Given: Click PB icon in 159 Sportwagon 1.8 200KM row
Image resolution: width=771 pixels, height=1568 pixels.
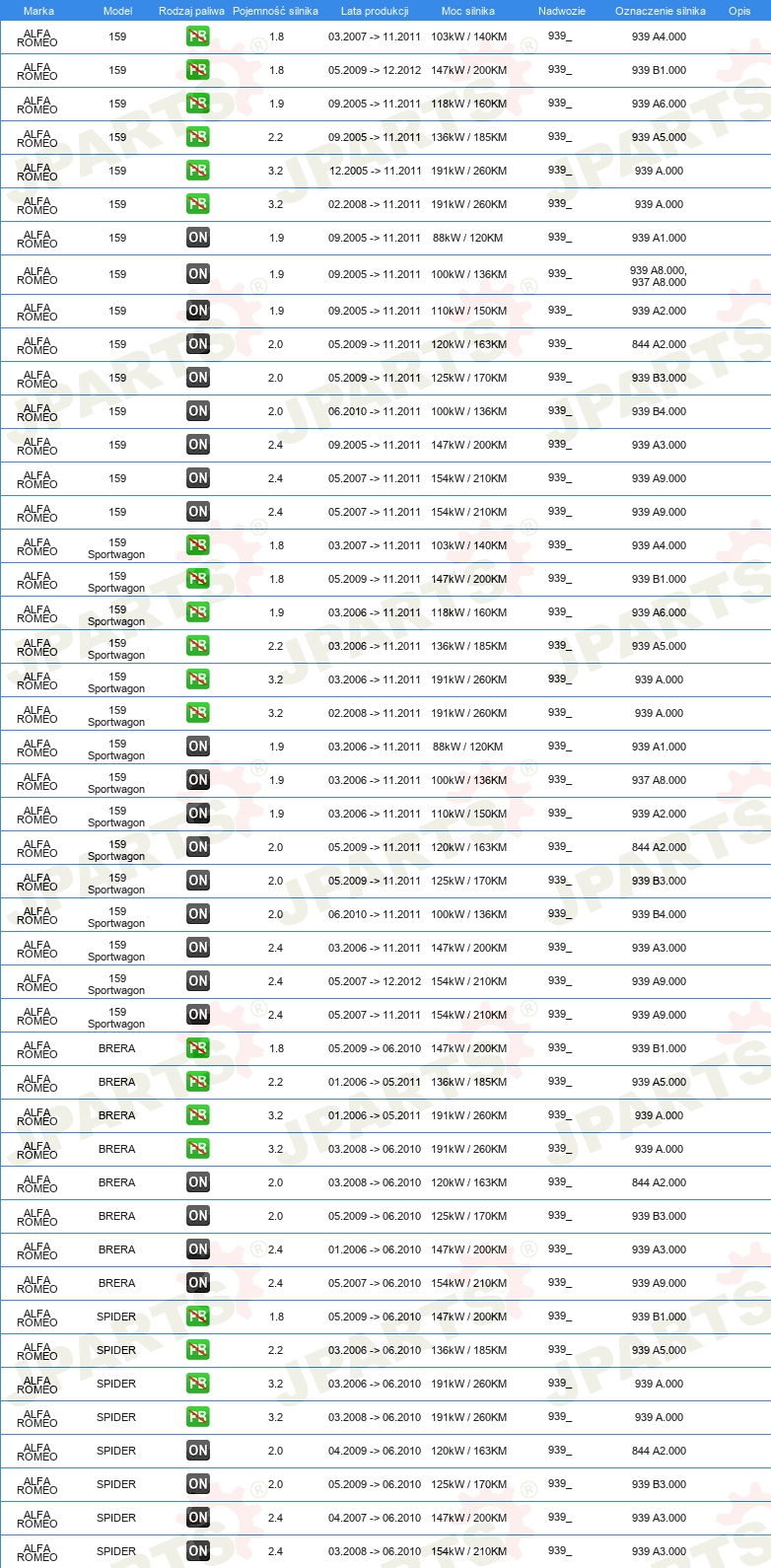Looking at the screenshot, I should coord(198,579).
